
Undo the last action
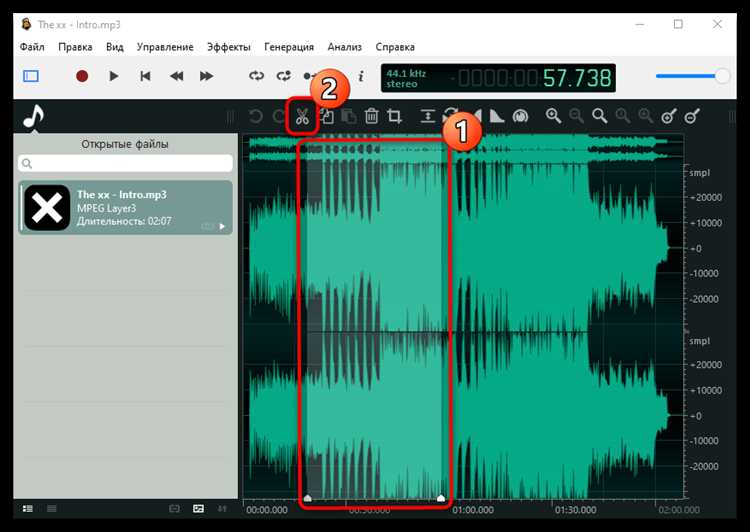click(x=256, y=116)
